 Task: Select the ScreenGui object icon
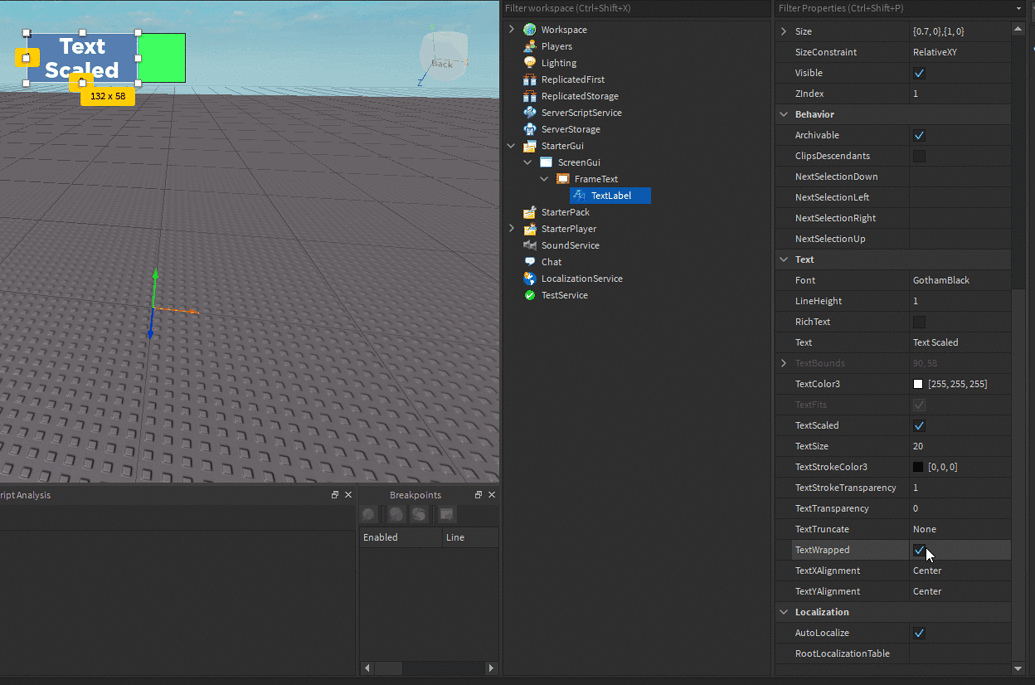tap(546, 162)
